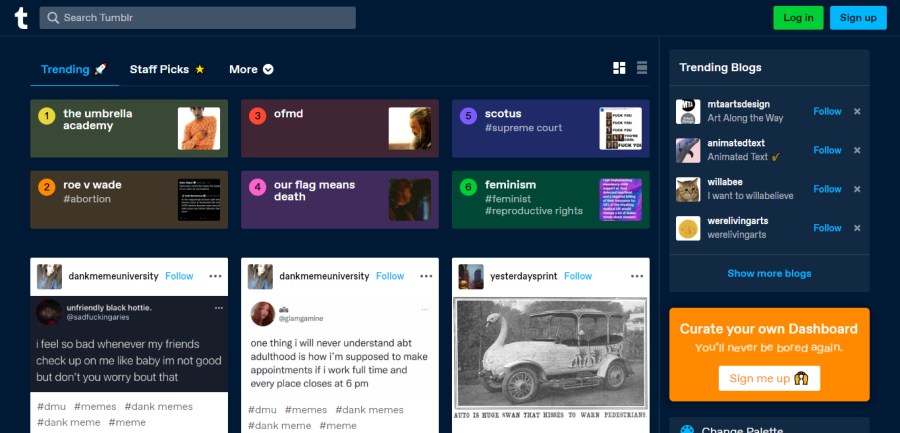The height and width of the screenshot is (433, 900).
Task: Follow animatedtext blog
Action: (x=827, y=150)
